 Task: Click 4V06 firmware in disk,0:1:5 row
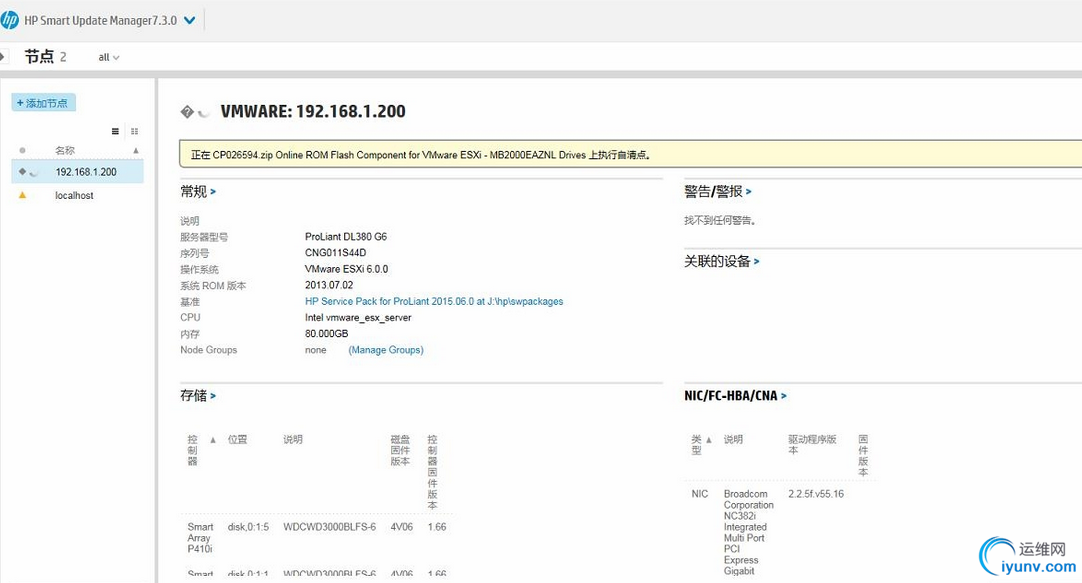402,526
